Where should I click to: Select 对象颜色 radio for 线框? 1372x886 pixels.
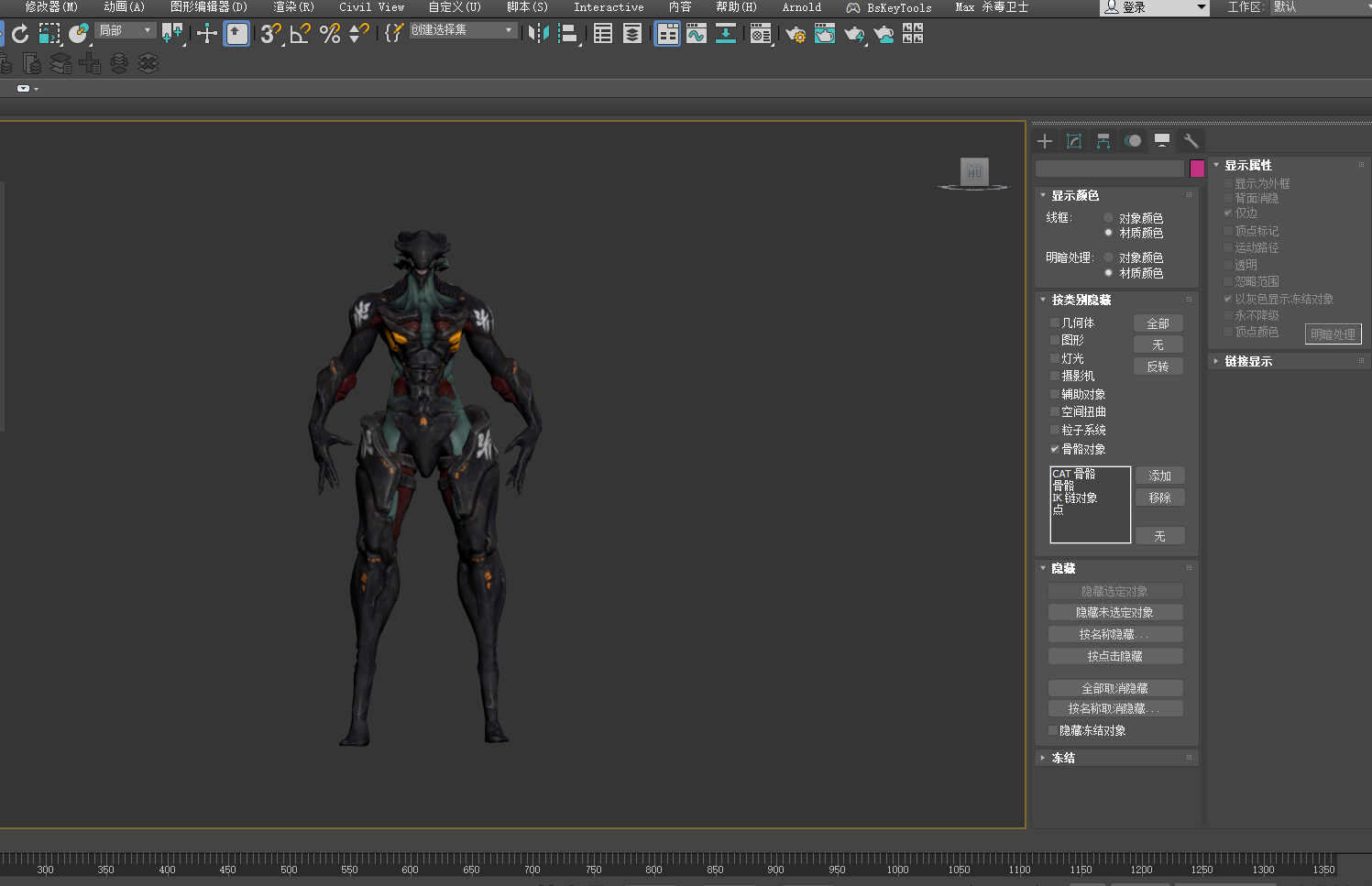1108,218
